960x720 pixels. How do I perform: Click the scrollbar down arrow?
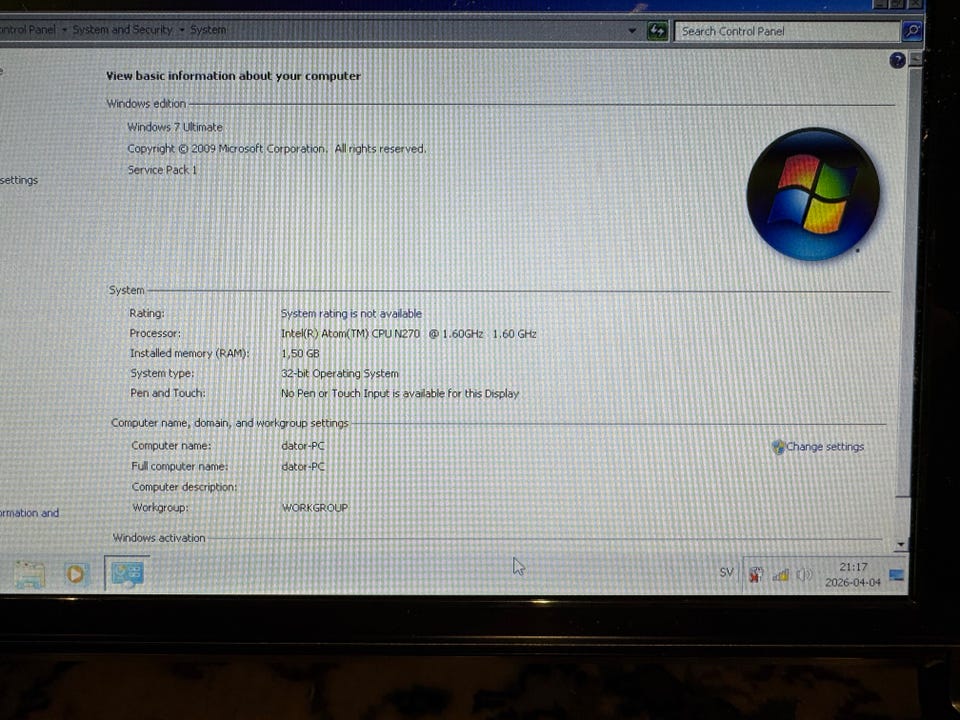coord(901,544)
